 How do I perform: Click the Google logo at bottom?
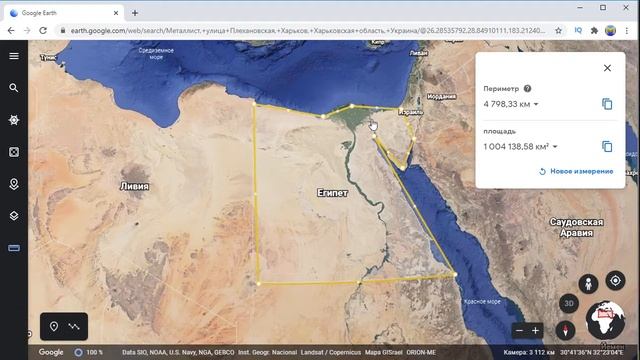(51, 352)
